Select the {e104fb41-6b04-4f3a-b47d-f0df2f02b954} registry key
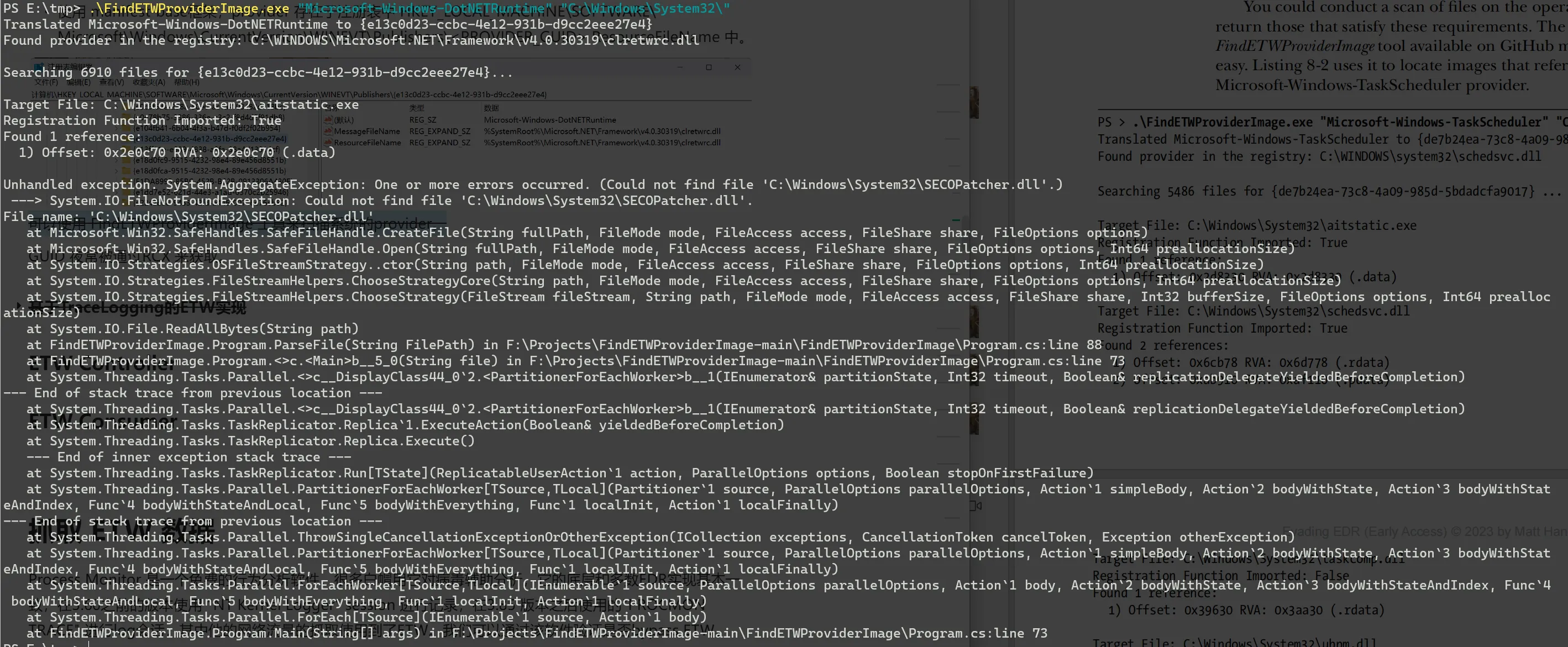1568x647 pixels. tap(207, 128)
